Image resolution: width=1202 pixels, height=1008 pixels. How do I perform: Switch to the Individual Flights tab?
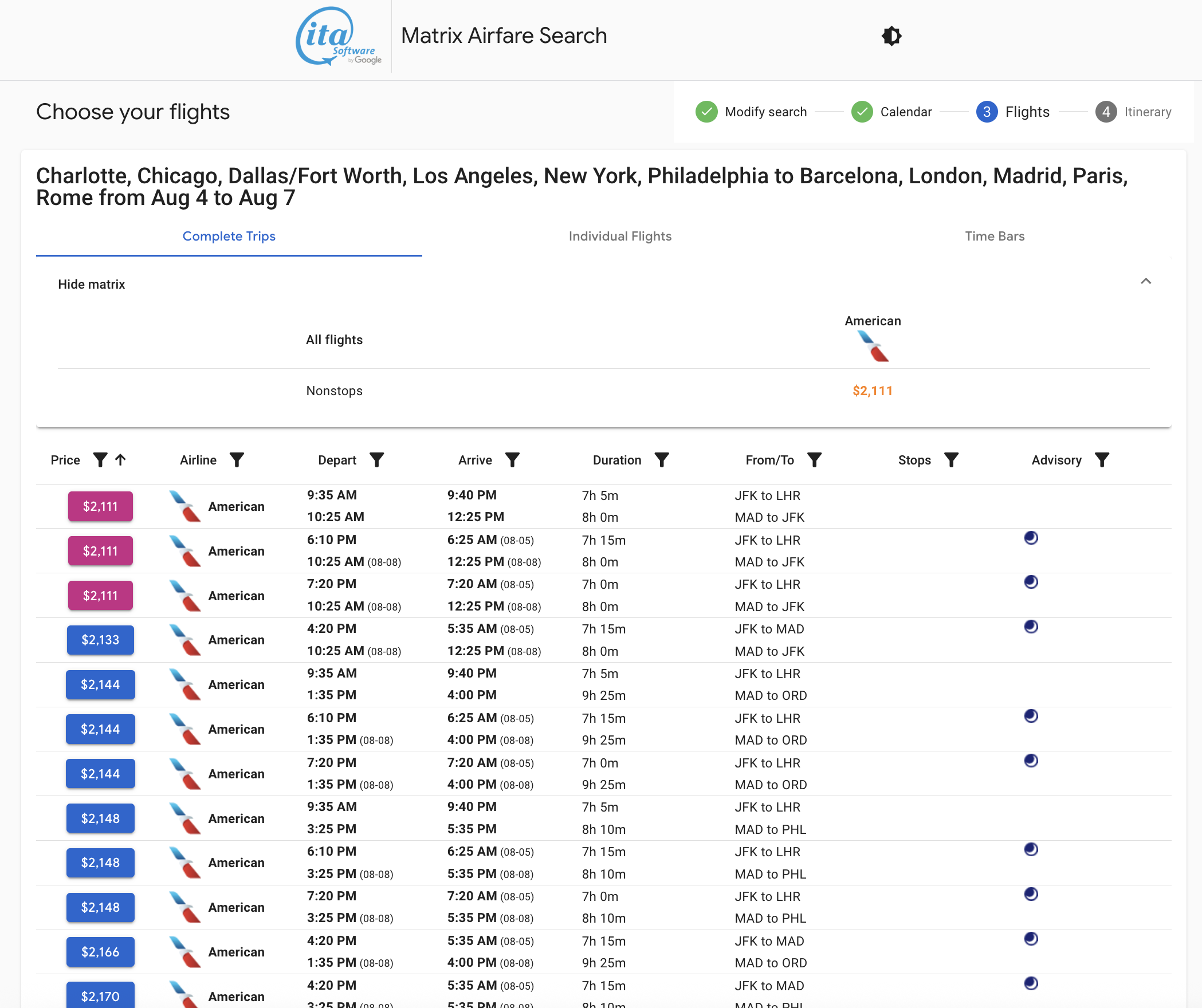click(620, 236)
